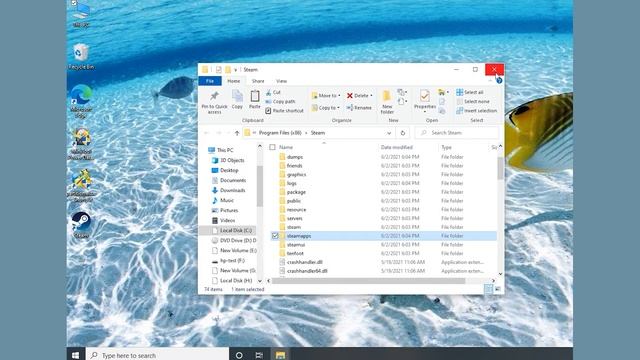Click Select all in ribbon

[x=470, y=92]
